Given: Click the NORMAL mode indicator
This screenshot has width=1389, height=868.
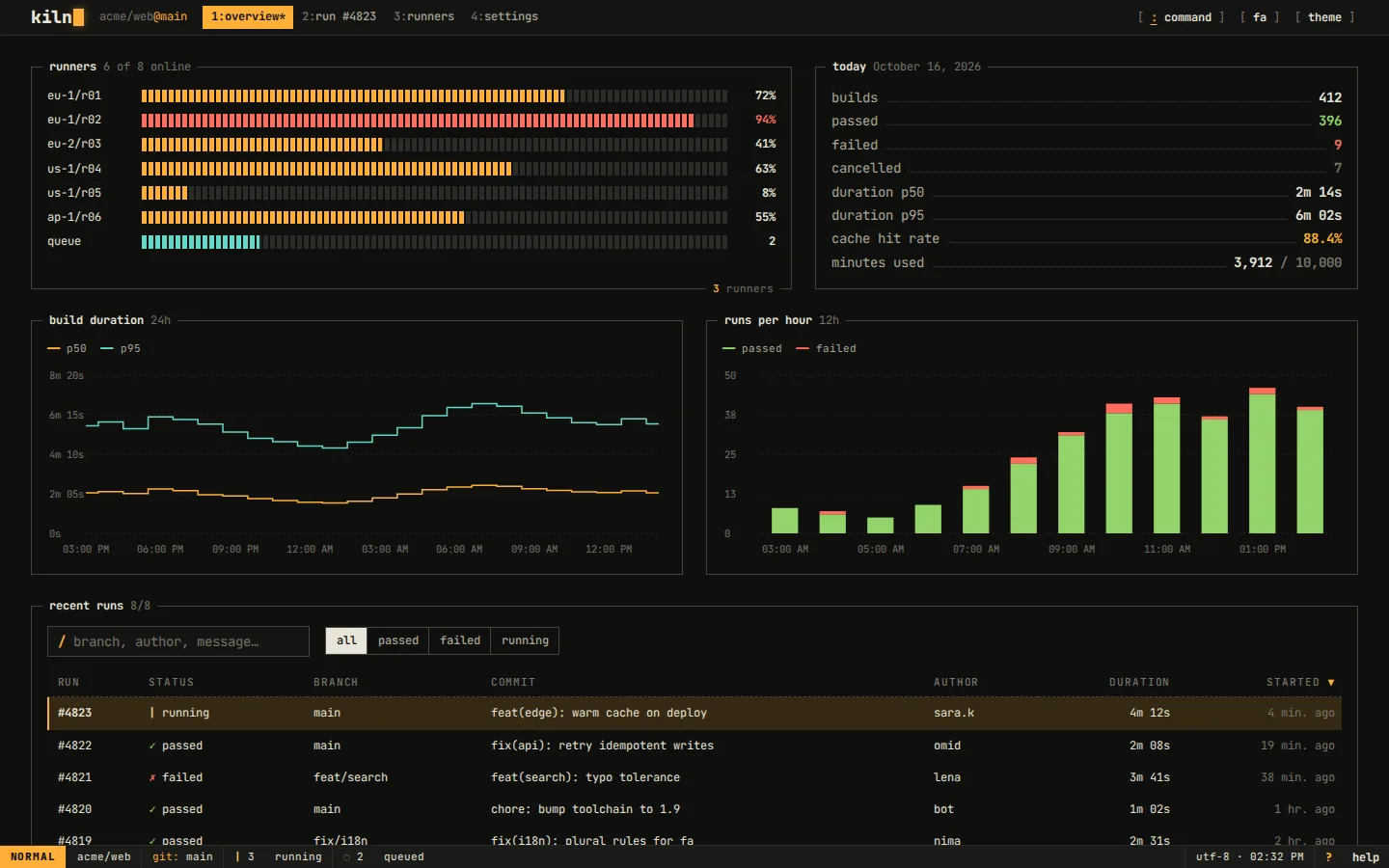Looking at the screenshot, I should [x=33, y=856].
